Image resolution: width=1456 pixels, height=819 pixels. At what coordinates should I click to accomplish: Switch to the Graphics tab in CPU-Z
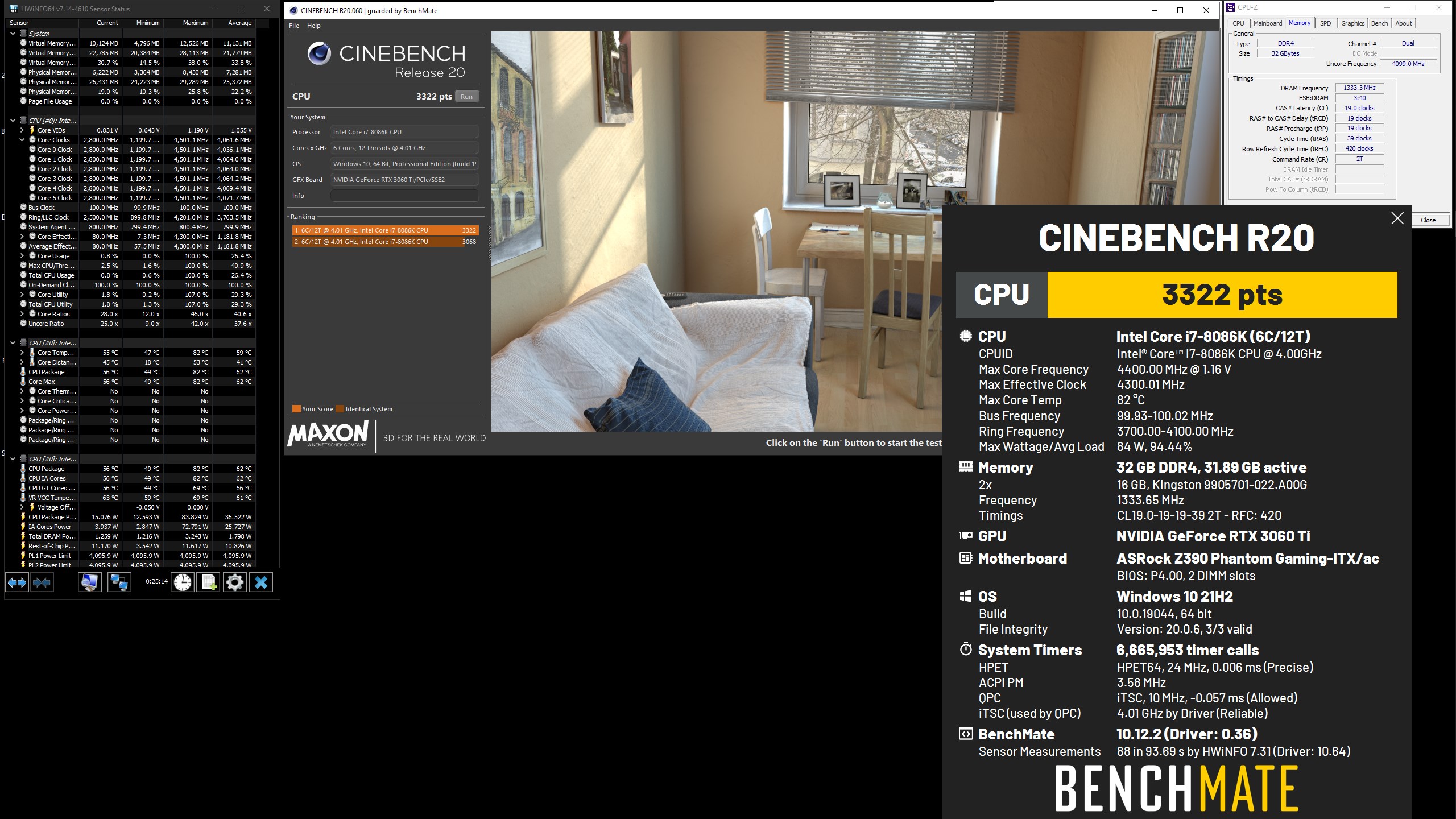pos(1352,23)
